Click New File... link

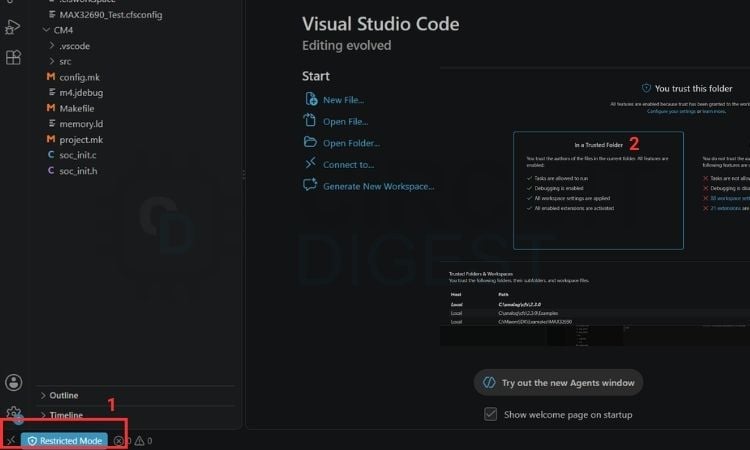tap(343, 100)
